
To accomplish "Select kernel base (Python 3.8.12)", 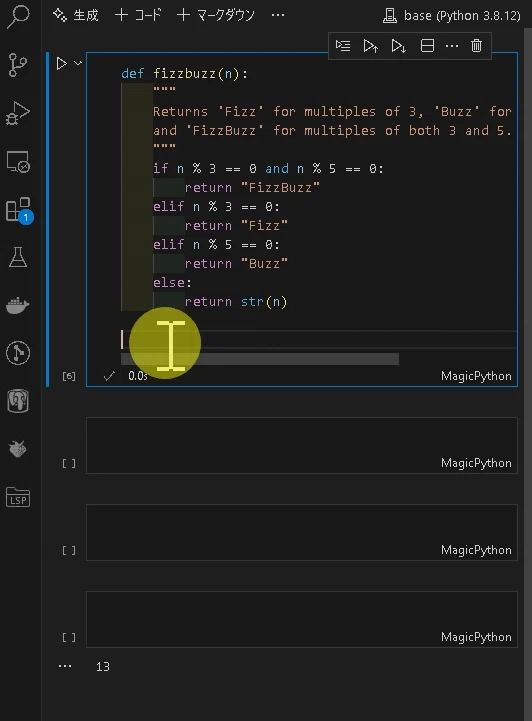I will click(452, 16).
